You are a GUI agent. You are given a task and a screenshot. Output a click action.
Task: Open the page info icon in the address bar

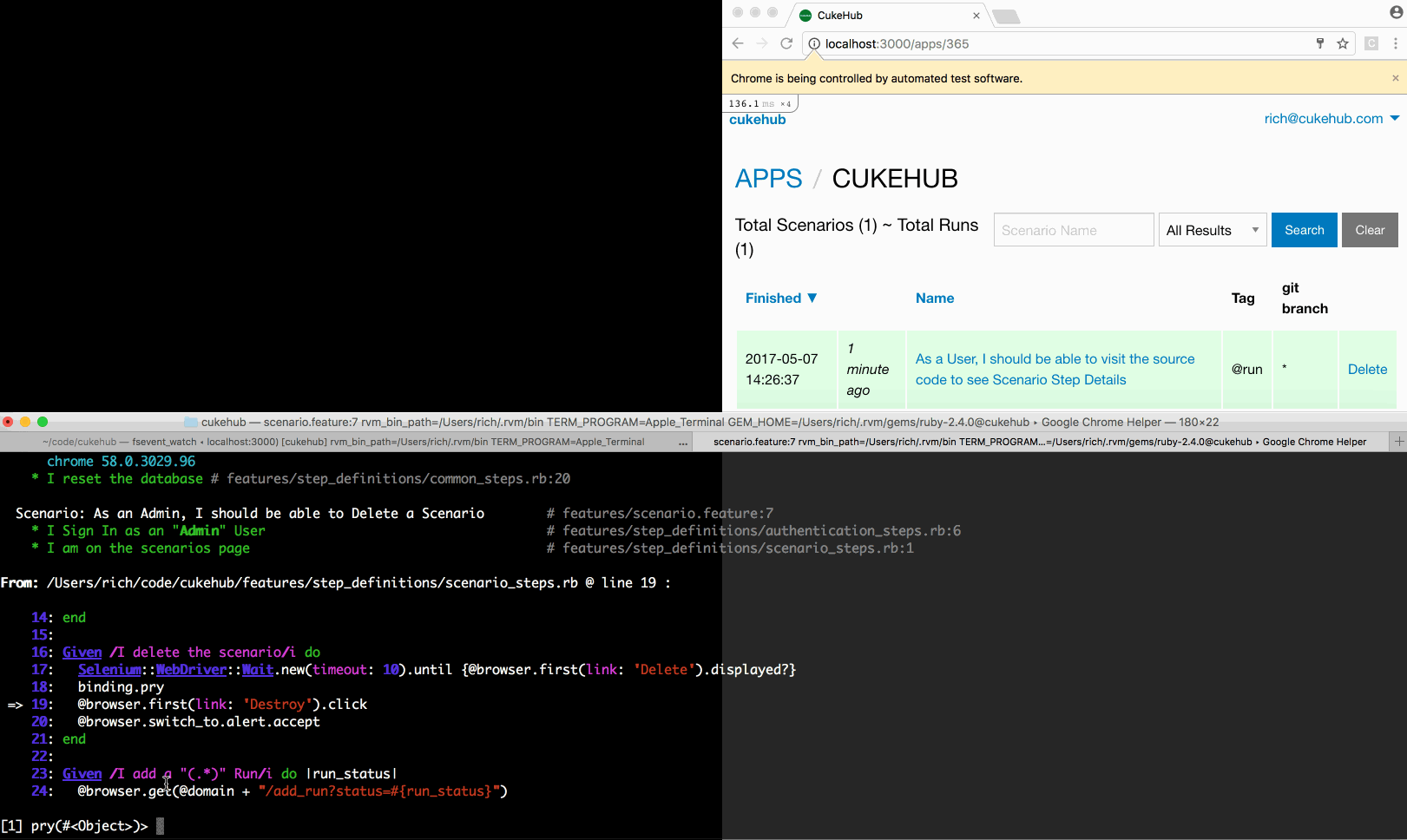[814, 43]
